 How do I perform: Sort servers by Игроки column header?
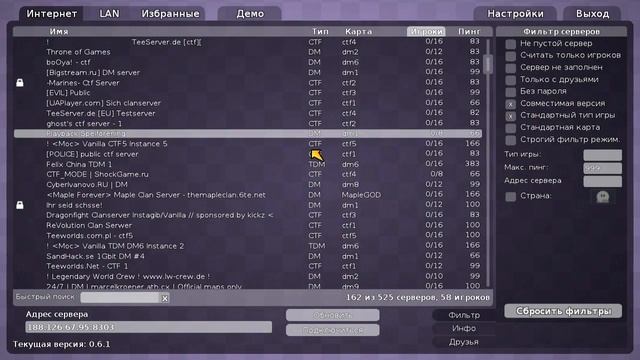coord(426,31)
